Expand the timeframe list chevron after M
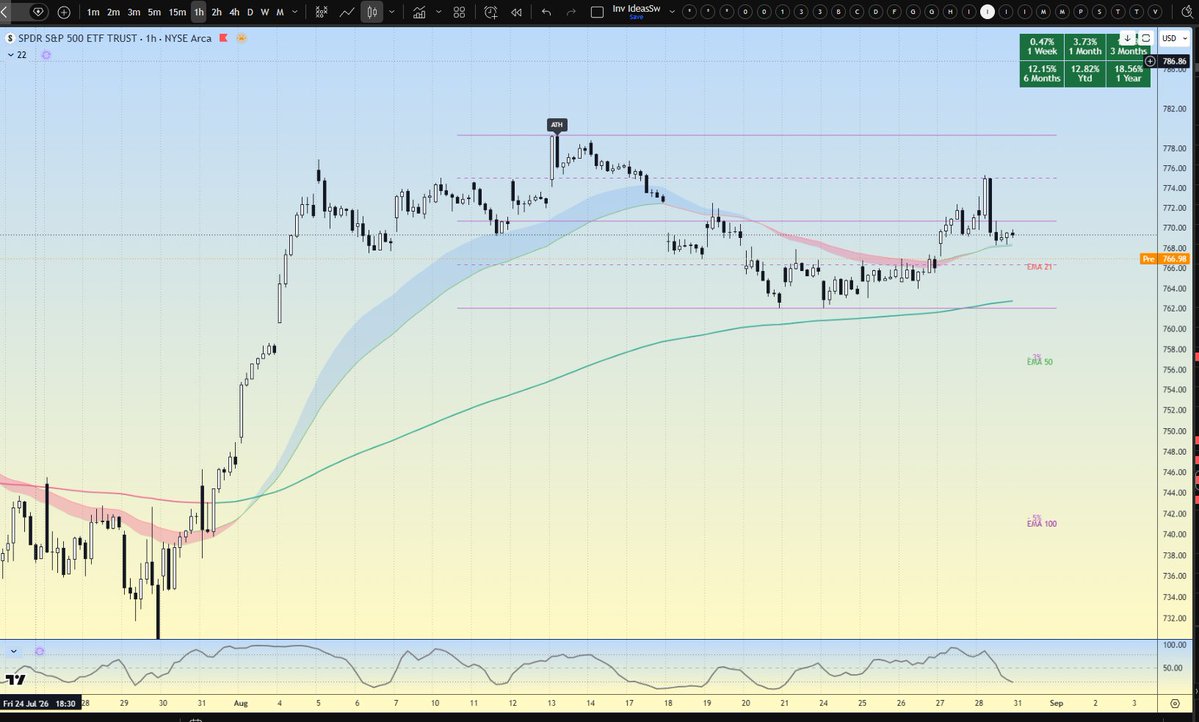The height and width of the screenshot is (722, 1199). click(295, 11)
